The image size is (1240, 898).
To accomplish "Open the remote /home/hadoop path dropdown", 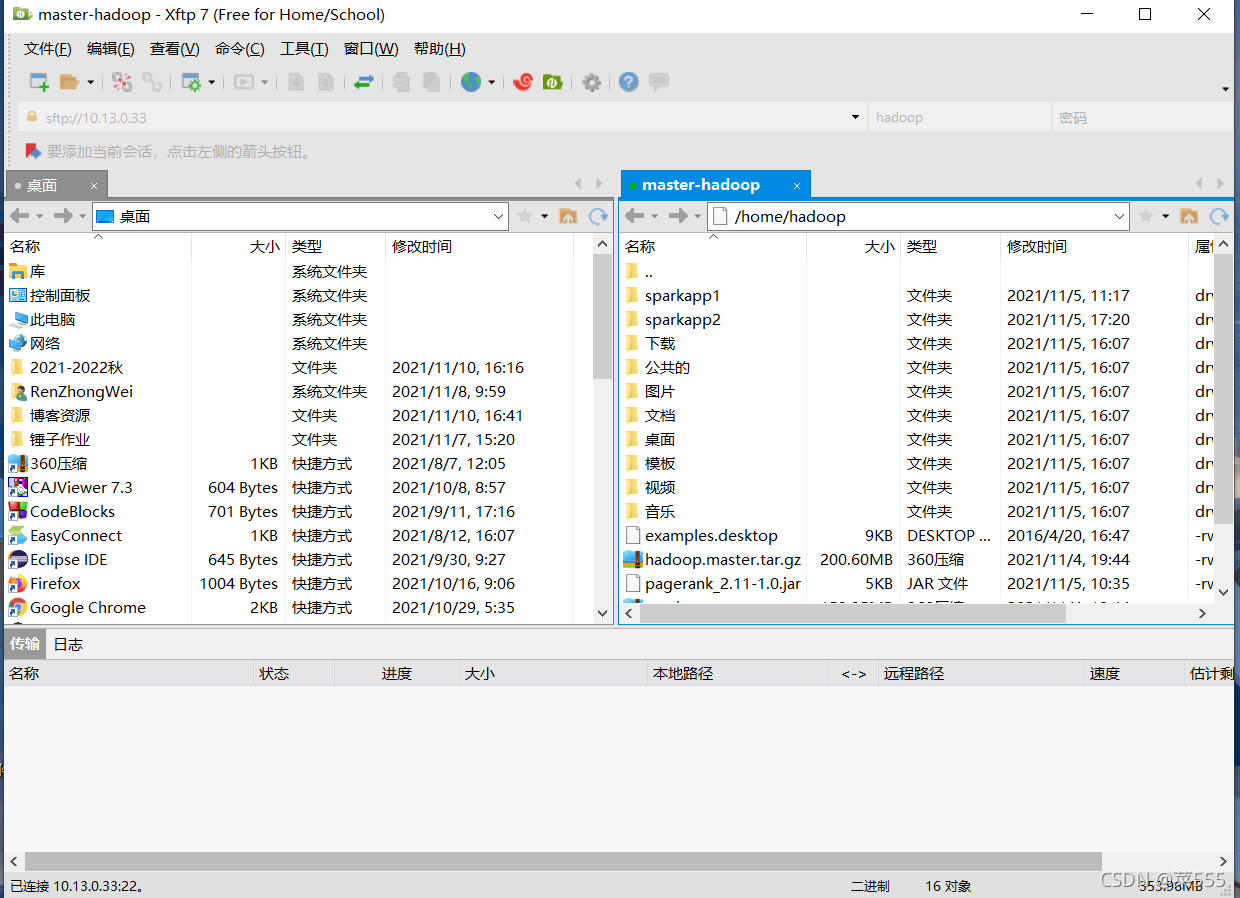I will [1120, 216].
